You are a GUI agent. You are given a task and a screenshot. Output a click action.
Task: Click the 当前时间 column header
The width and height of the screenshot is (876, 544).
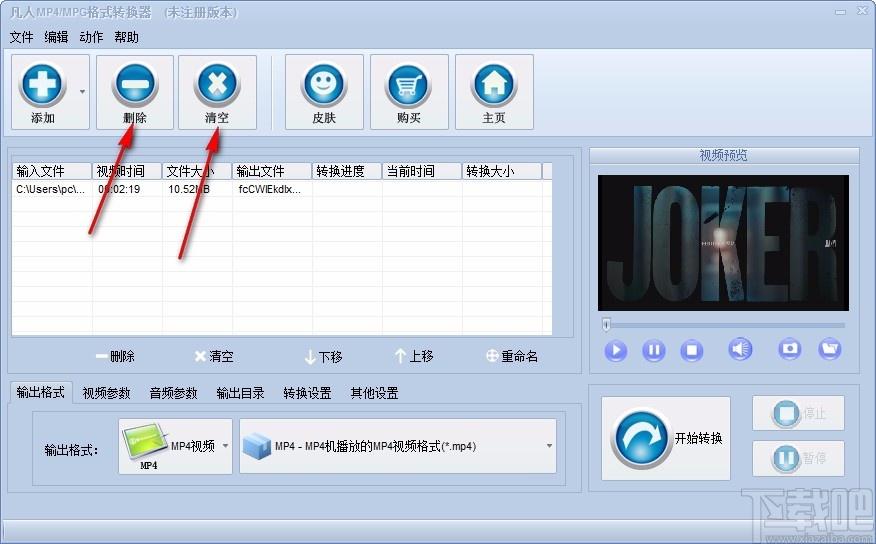point(422,171)
